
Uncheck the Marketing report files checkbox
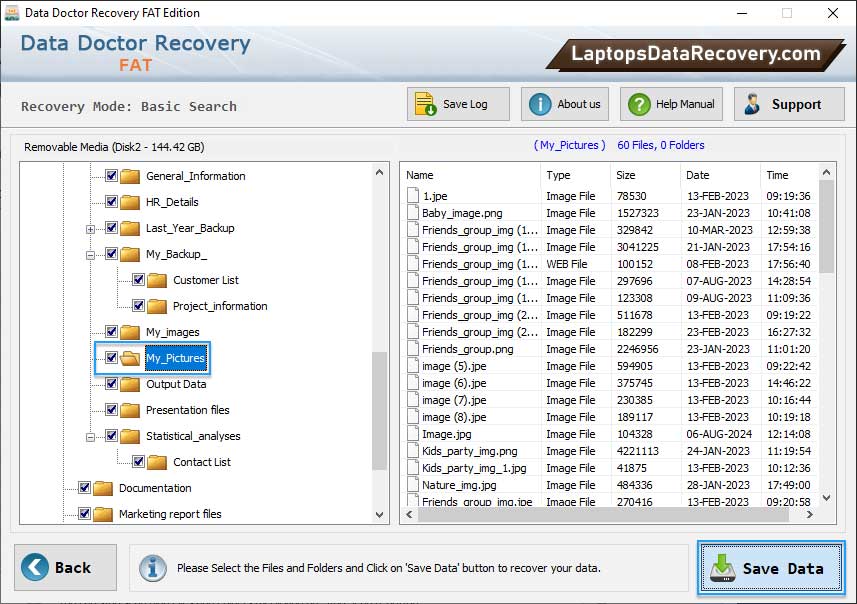tap(84, 513)
